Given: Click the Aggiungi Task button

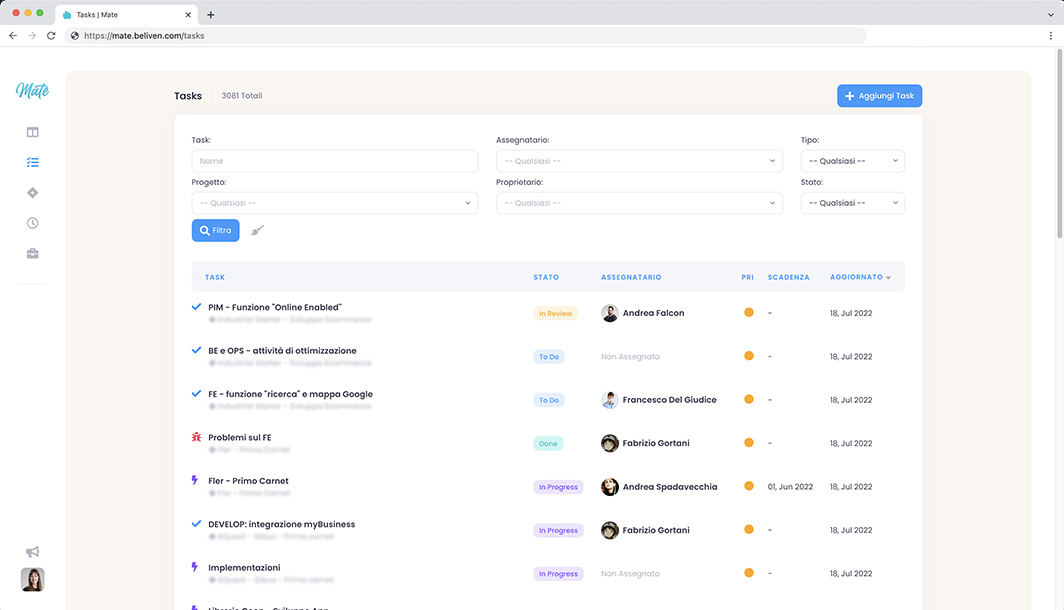Looking at the screenshot, I should (x=879, y=96).
